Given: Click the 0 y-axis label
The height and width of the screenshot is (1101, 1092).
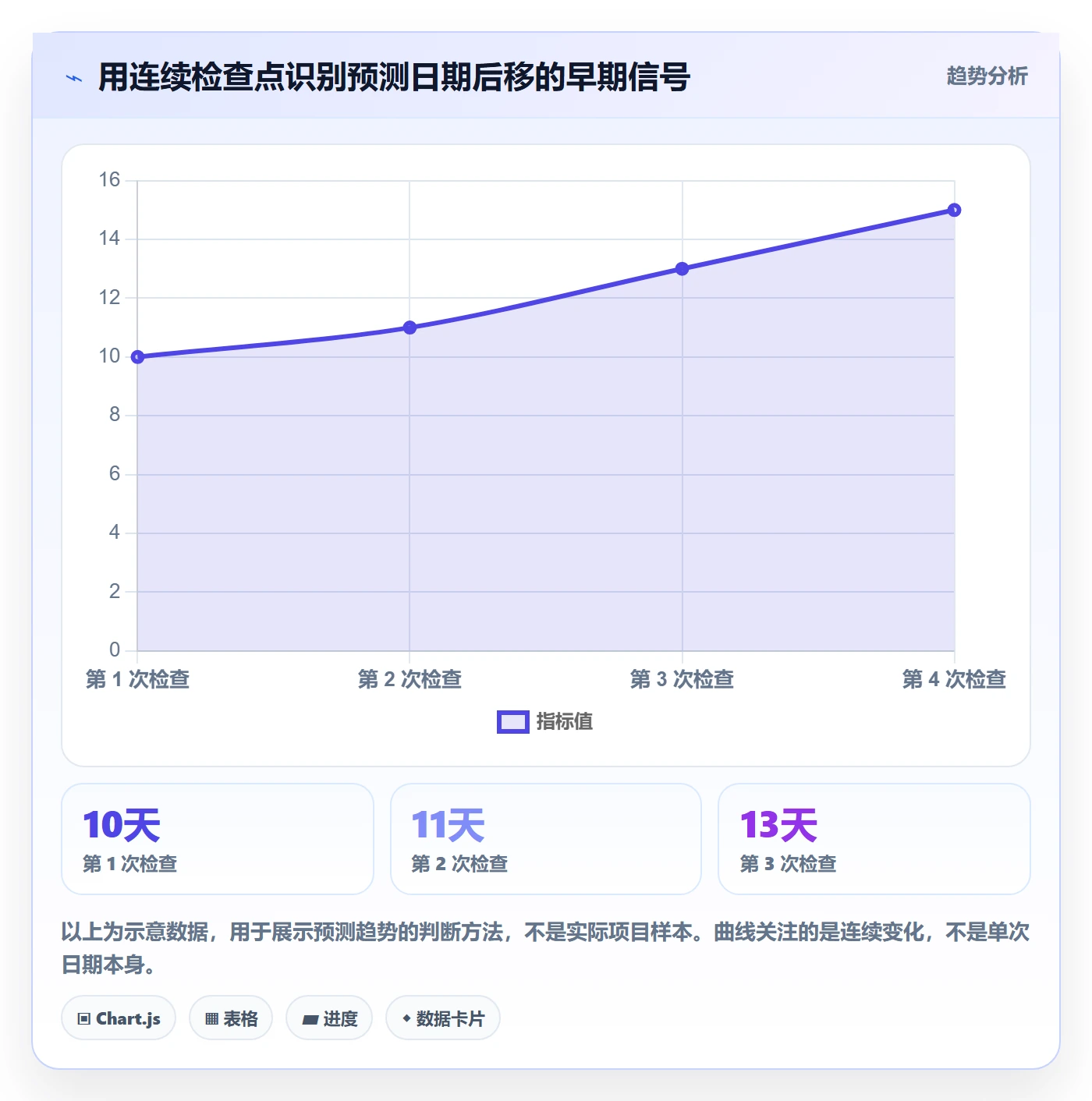Looking at the screenshot, I should click(115, 650).
